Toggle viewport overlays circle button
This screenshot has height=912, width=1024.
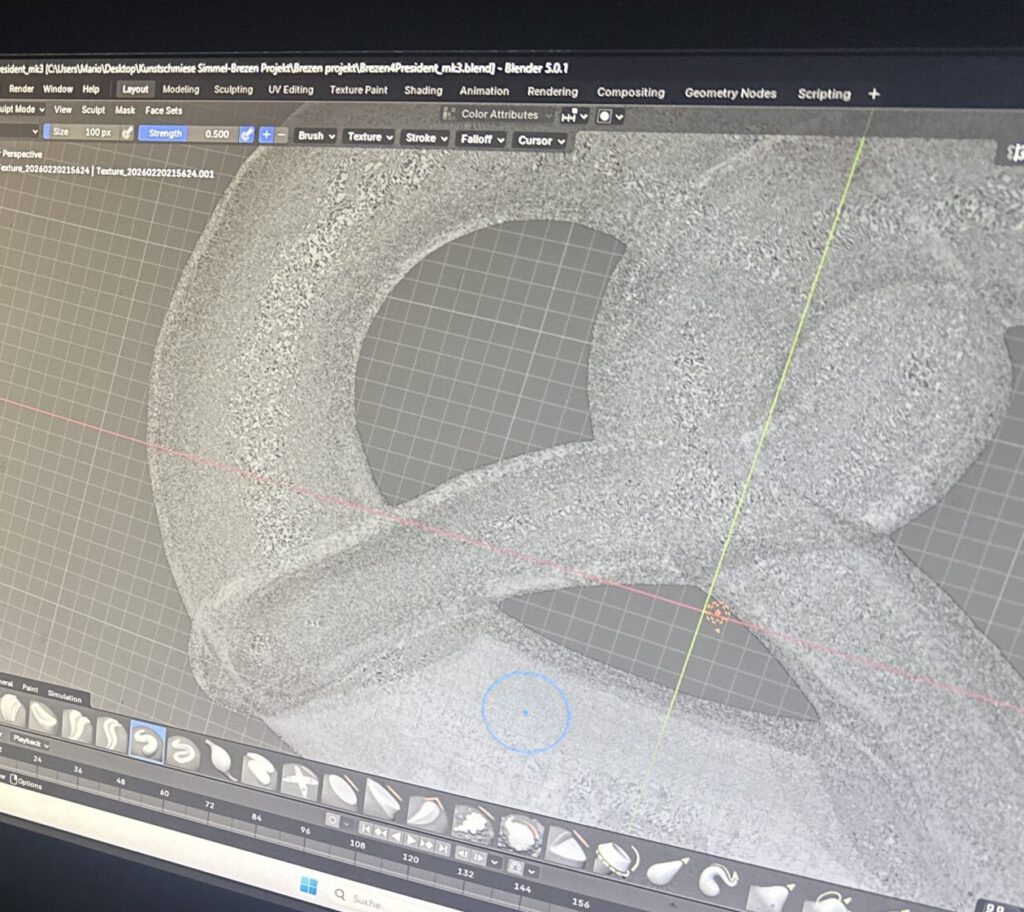click(605, 116)
